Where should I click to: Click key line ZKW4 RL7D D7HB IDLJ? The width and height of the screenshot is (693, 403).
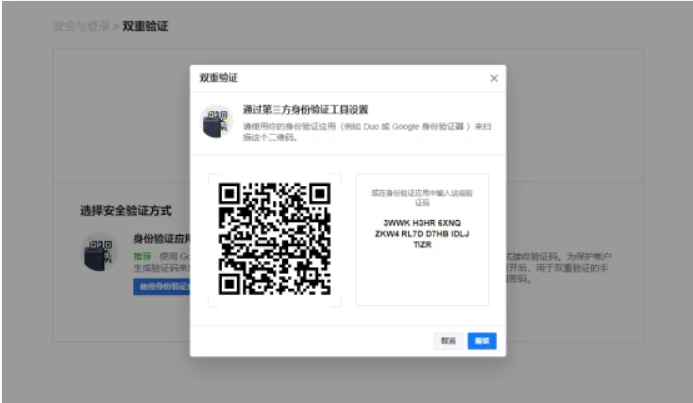coord(422,234)
